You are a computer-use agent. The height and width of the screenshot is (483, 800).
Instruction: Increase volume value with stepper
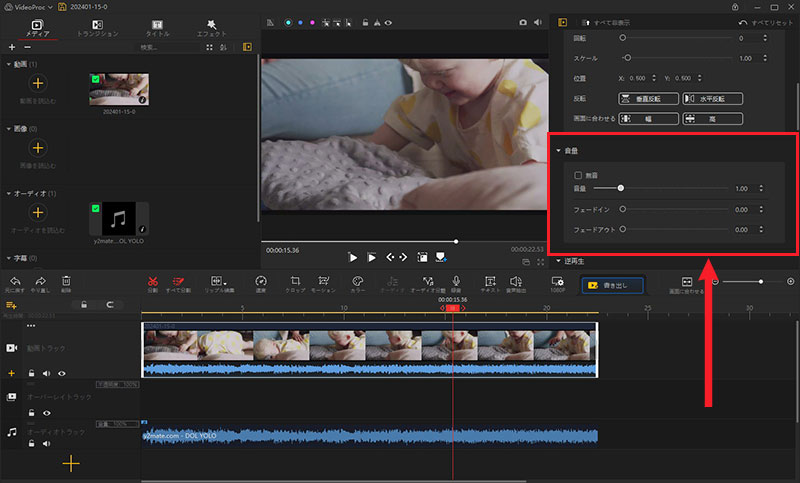click(x=761, y=186)
